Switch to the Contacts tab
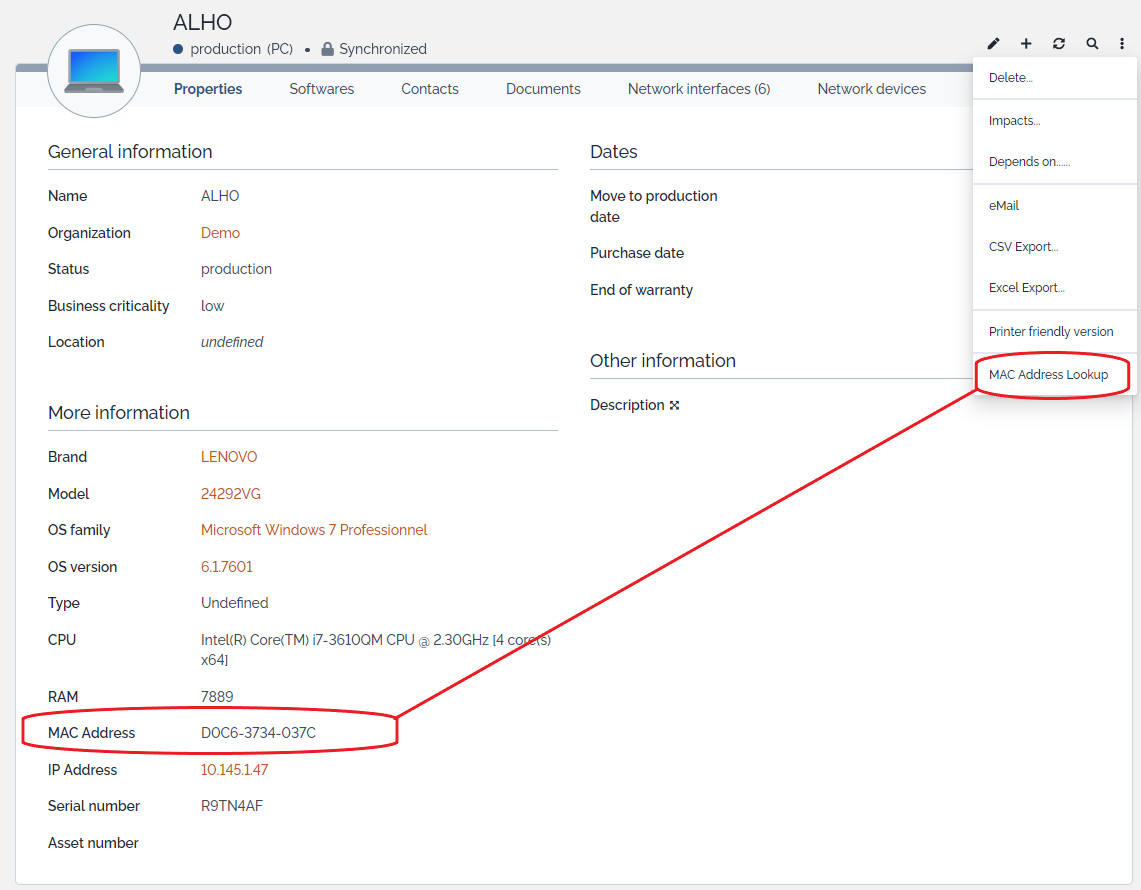The width and height of the screenshot is (1141, 890). pyautogui.click(x=430, y=89)
